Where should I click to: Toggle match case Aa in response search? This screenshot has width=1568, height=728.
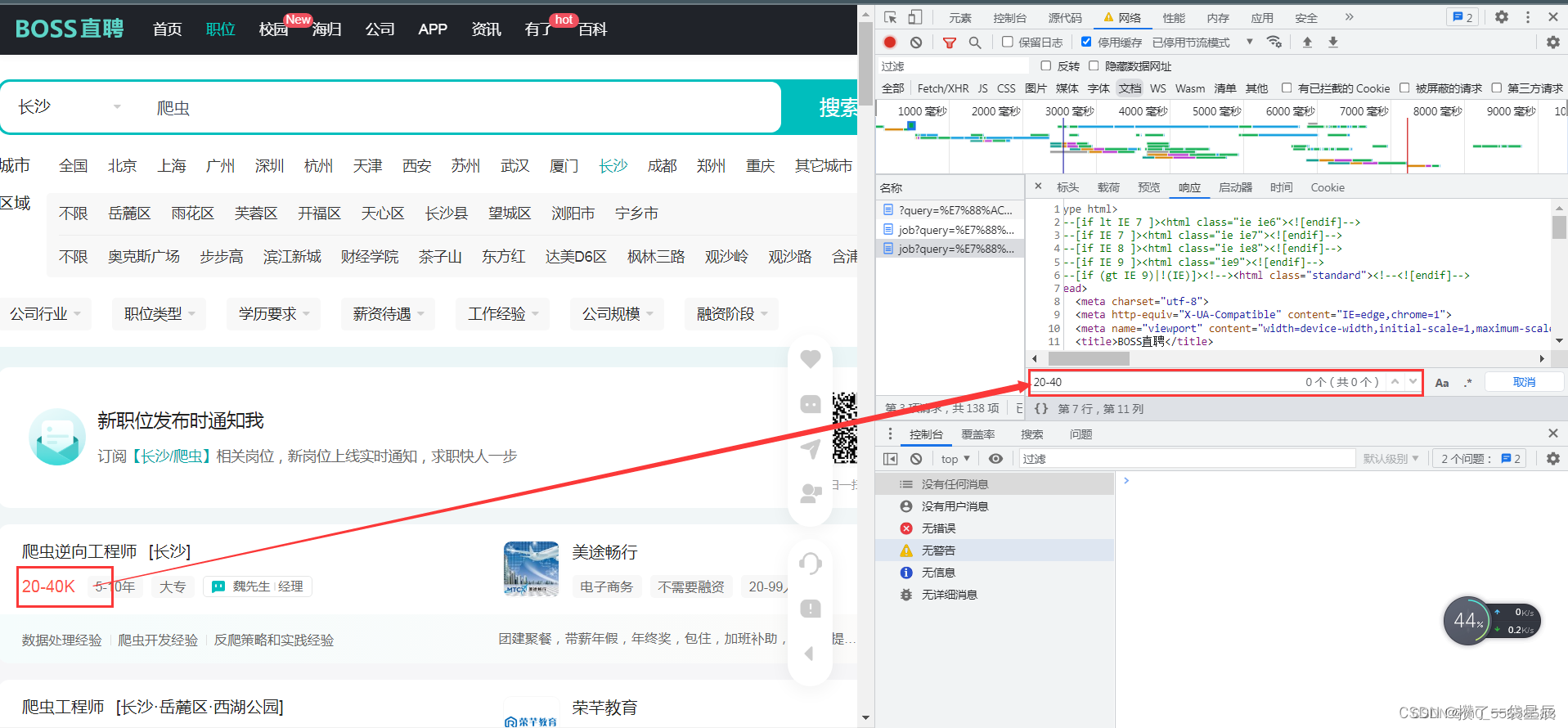pos(1442,383)
